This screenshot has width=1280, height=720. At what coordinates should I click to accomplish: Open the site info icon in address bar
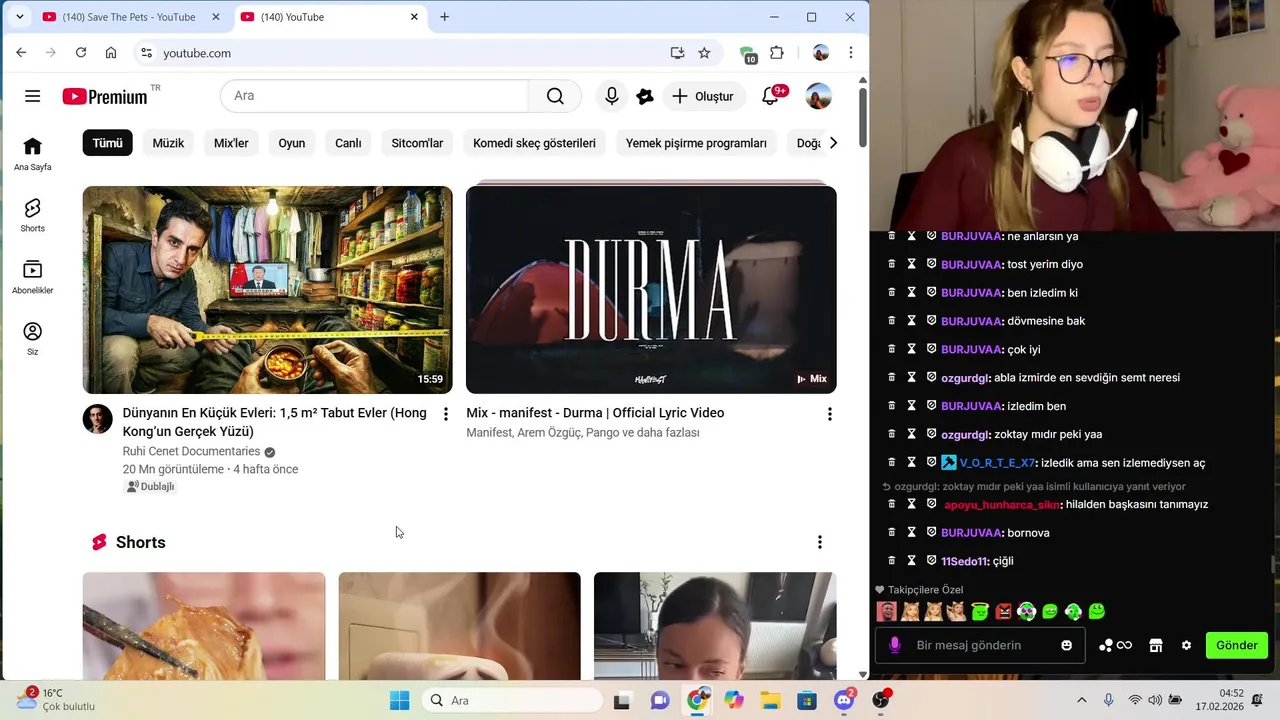tap(146, 53)
